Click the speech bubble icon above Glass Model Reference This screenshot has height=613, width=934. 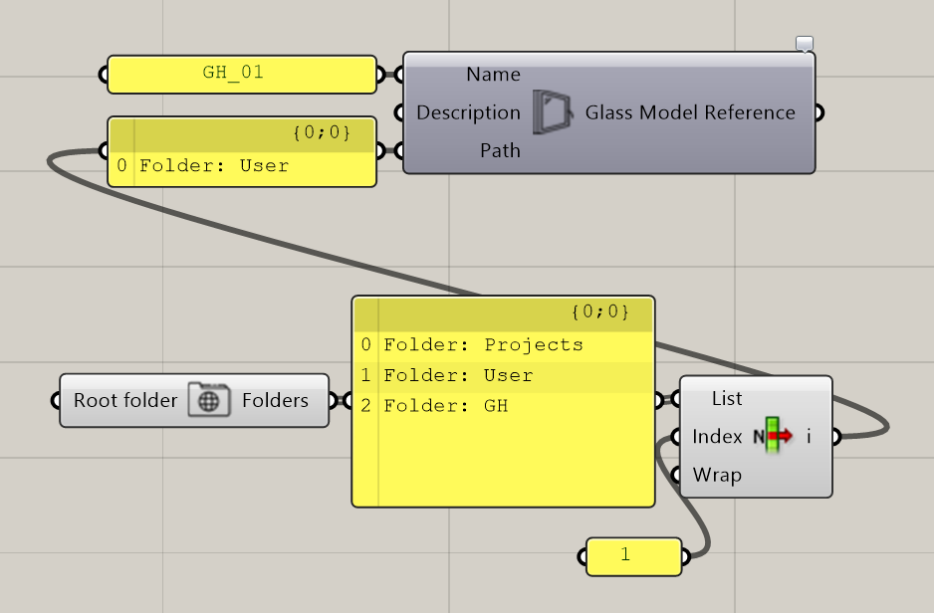pos(805,43)
